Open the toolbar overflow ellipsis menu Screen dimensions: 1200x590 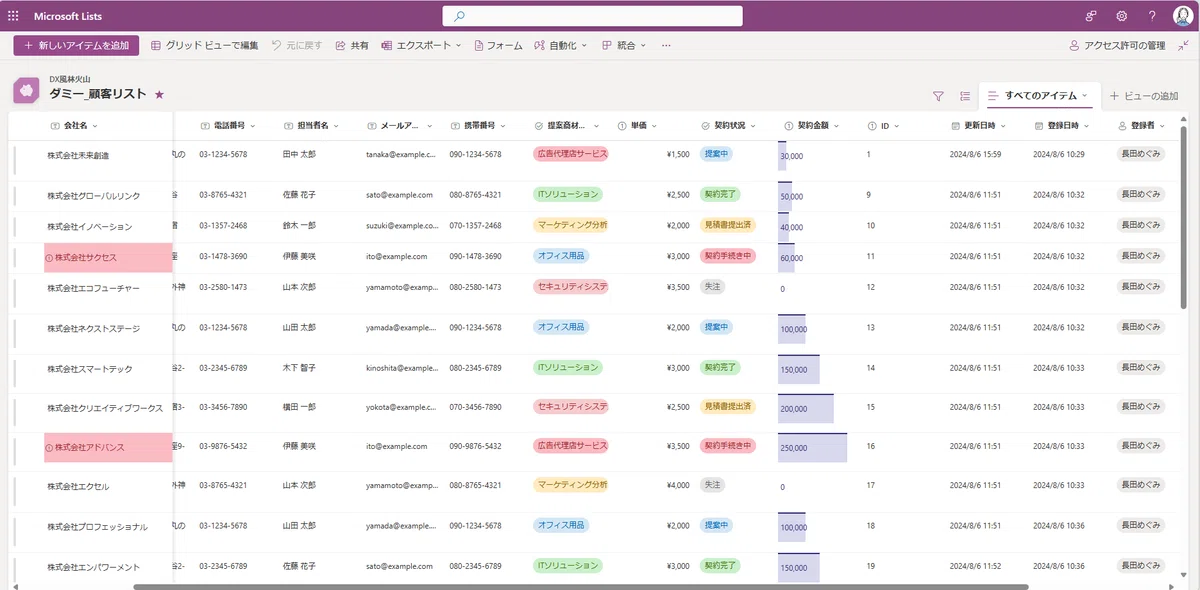coord(666,45)
